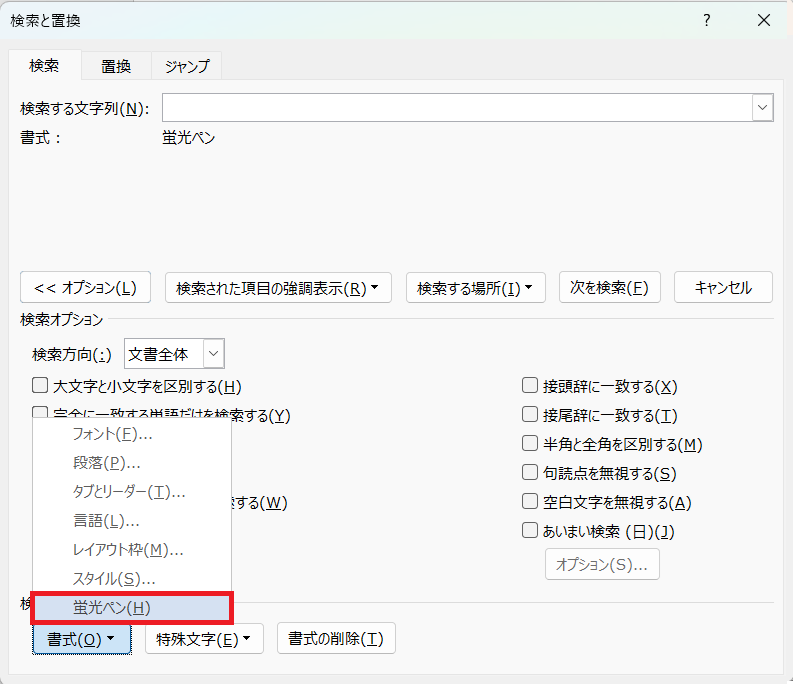Click the キャンセル button
Image resolution: width=793 pixels, height=684 pixels.
click(x=723, y=288)
